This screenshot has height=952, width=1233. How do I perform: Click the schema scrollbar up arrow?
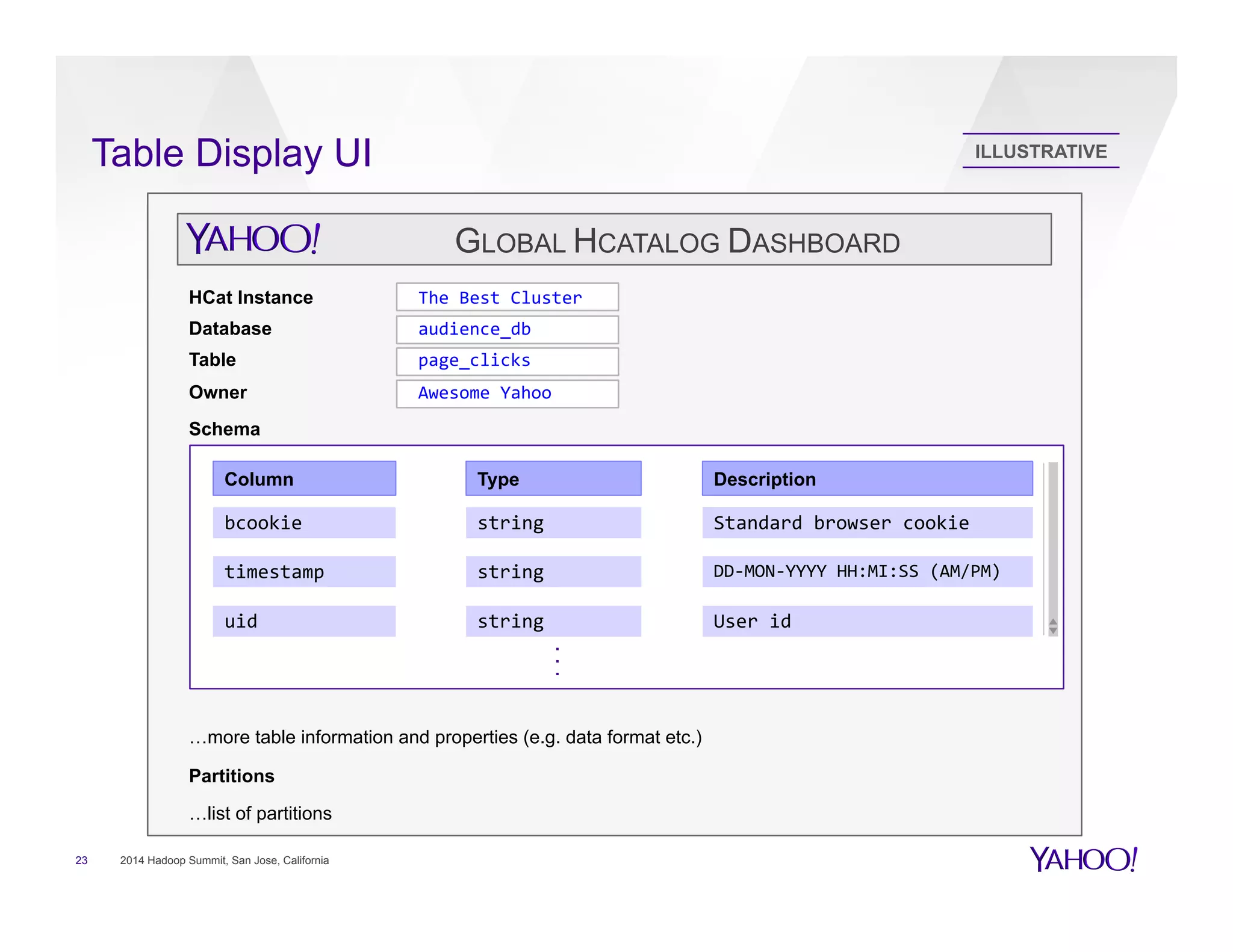click(x=1053, y=622)
